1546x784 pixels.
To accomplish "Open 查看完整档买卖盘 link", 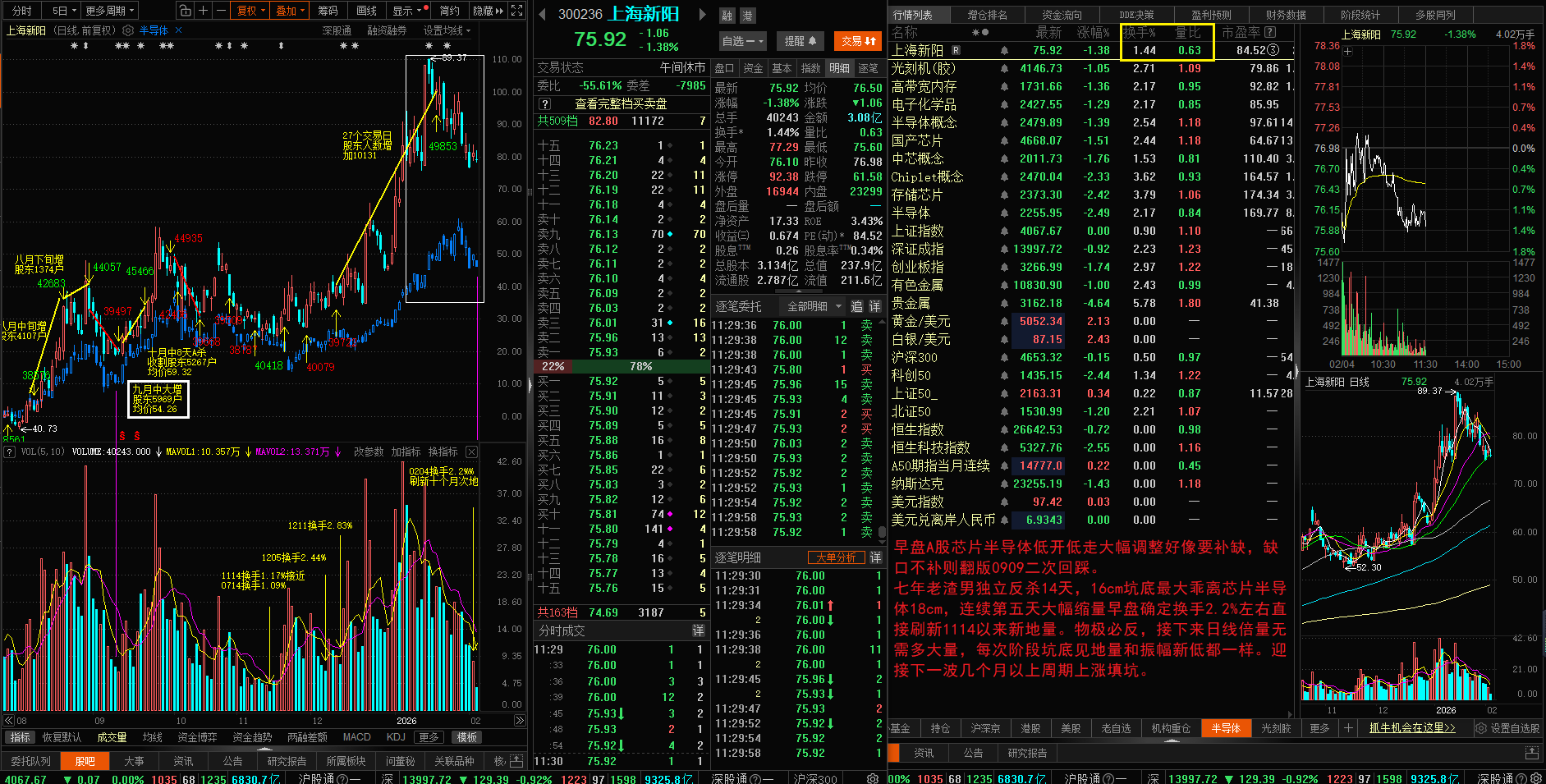I will 620,103.
